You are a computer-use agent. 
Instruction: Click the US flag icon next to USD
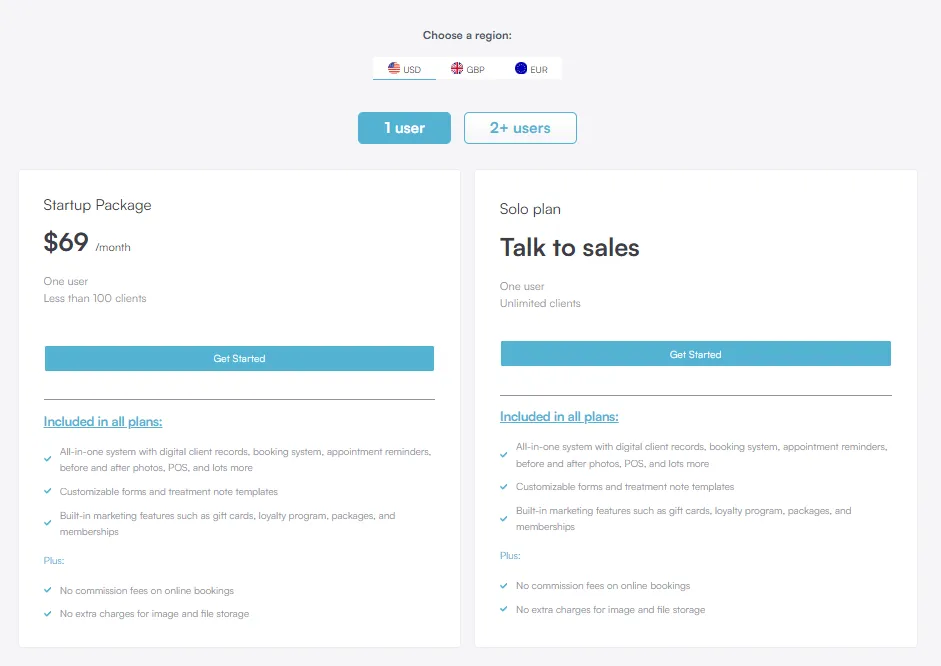tap(394, 68)
